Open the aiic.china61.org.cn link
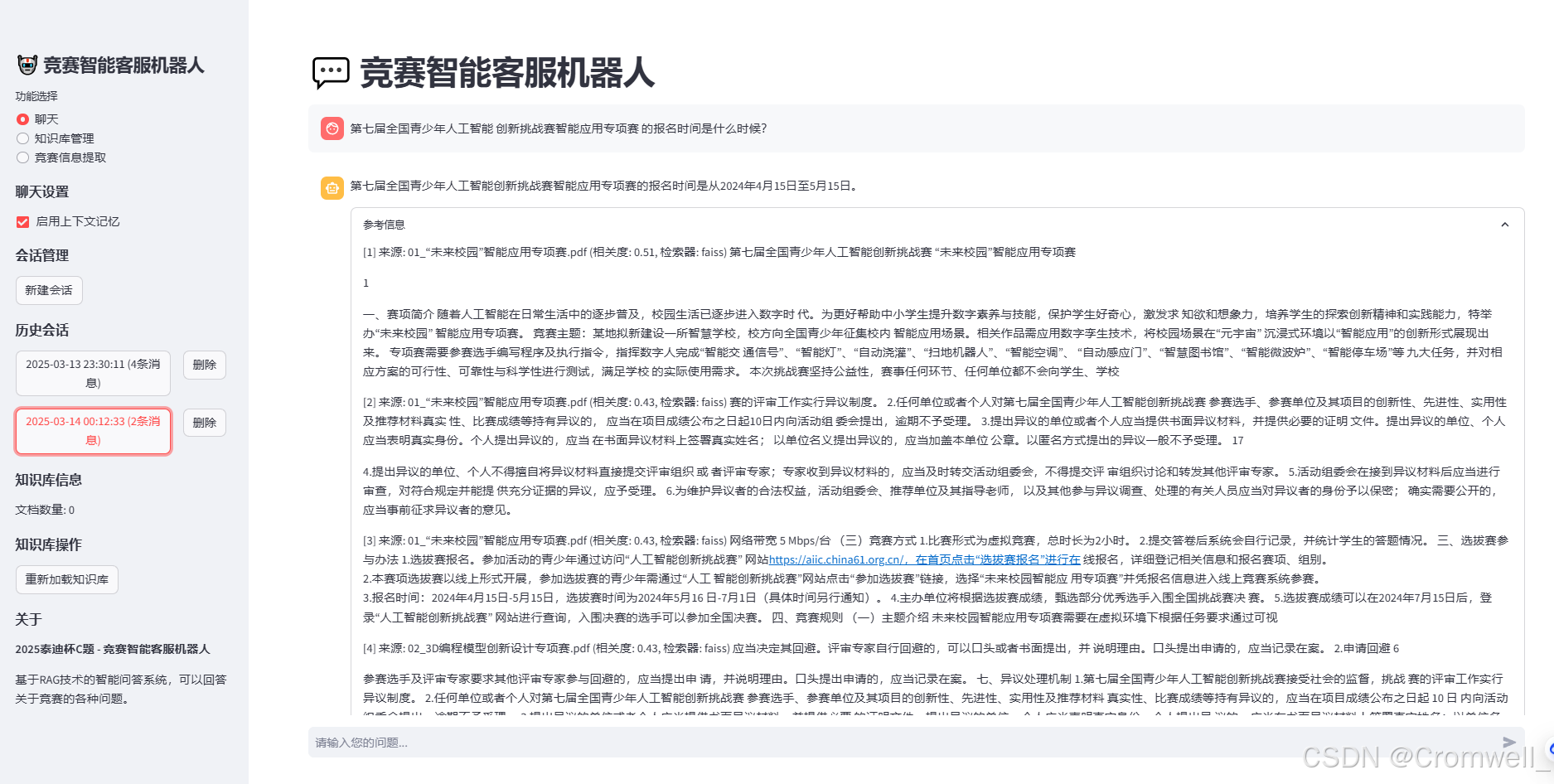This screenshot has width=1554, height=784. 925,559
